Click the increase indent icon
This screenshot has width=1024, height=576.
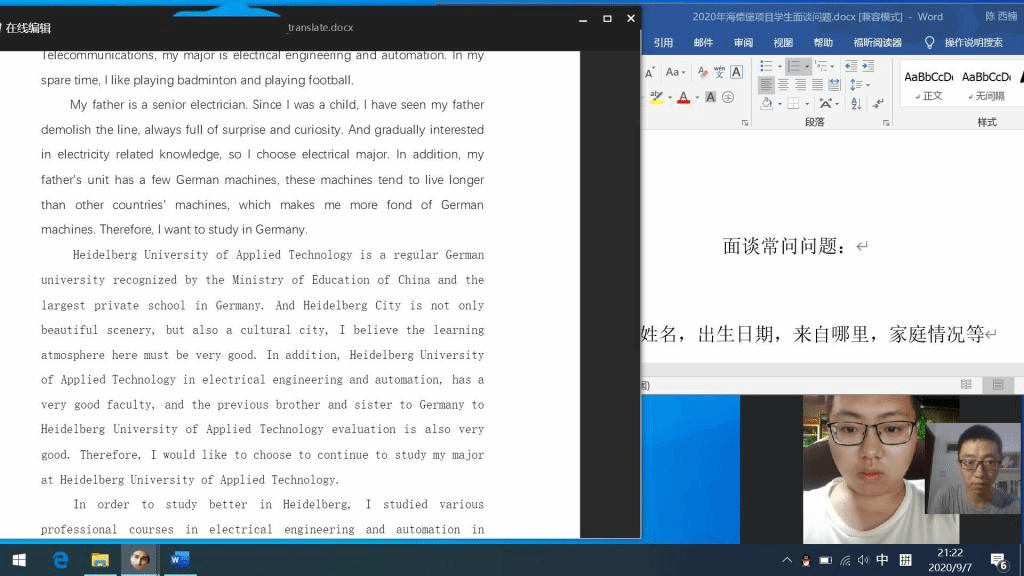(866, 66)
